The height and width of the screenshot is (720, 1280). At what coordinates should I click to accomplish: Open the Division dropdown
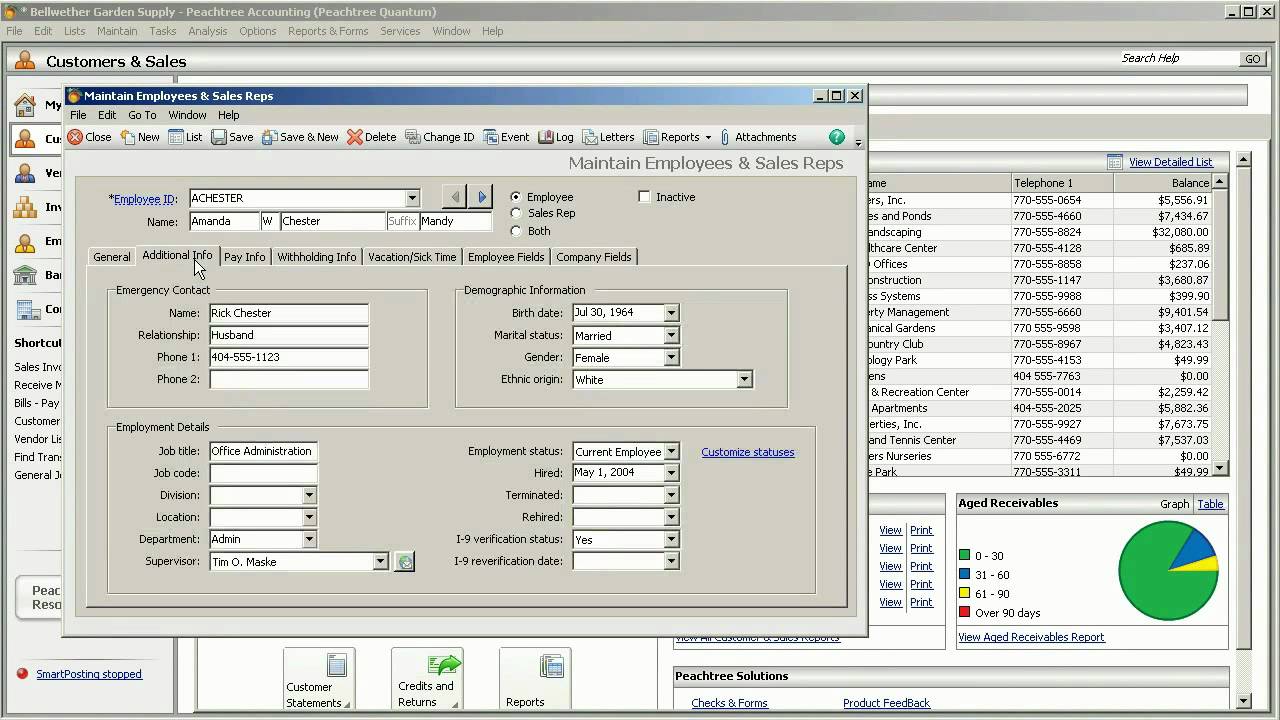pyautogui.click(x=309, y=495)
